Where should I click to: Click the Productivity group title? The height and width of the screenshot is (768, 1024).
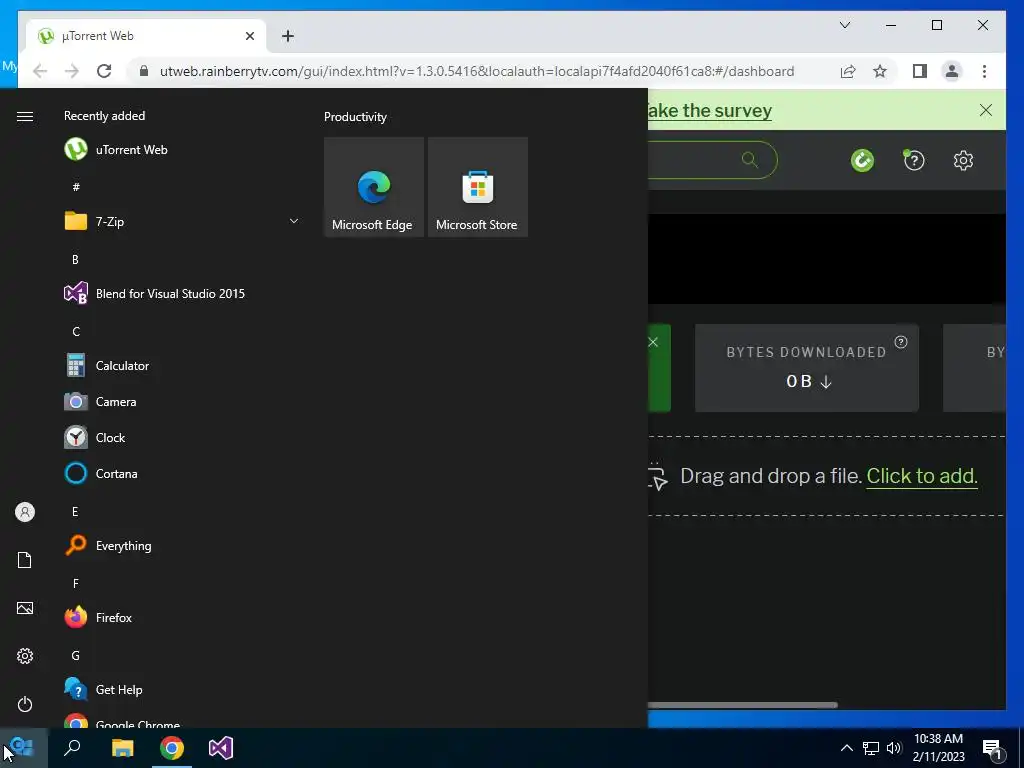pyautogui.click(x=355, y=117)
